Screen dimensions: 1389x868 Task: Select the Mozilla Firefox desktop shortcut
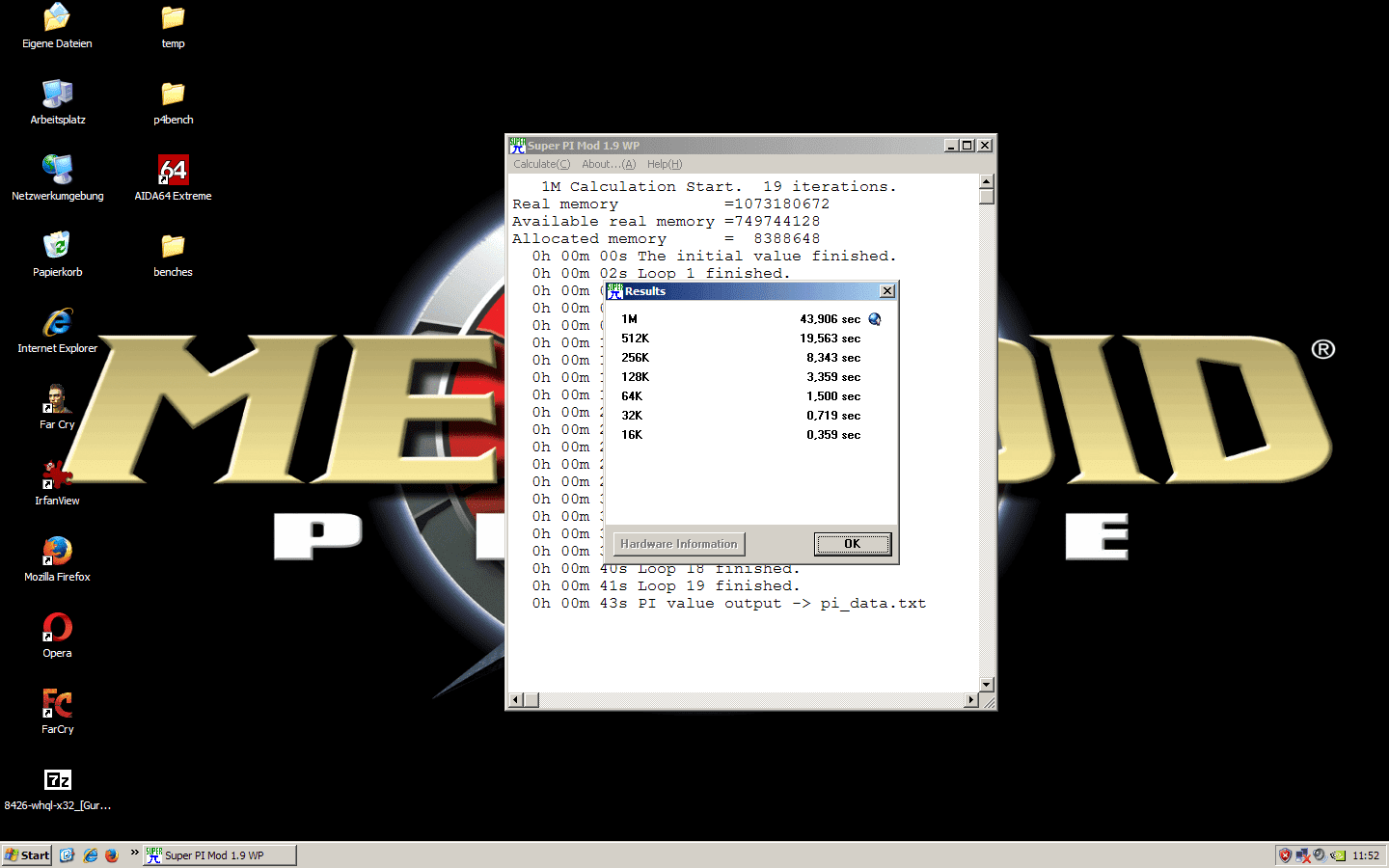57,559
